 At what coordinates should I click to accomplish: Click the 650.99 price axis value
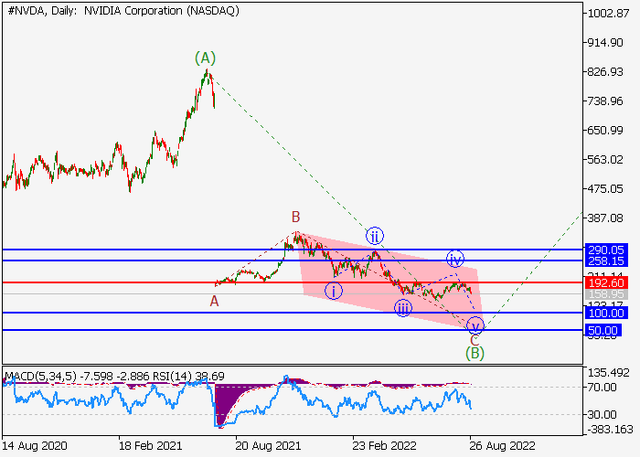point(605,130)
